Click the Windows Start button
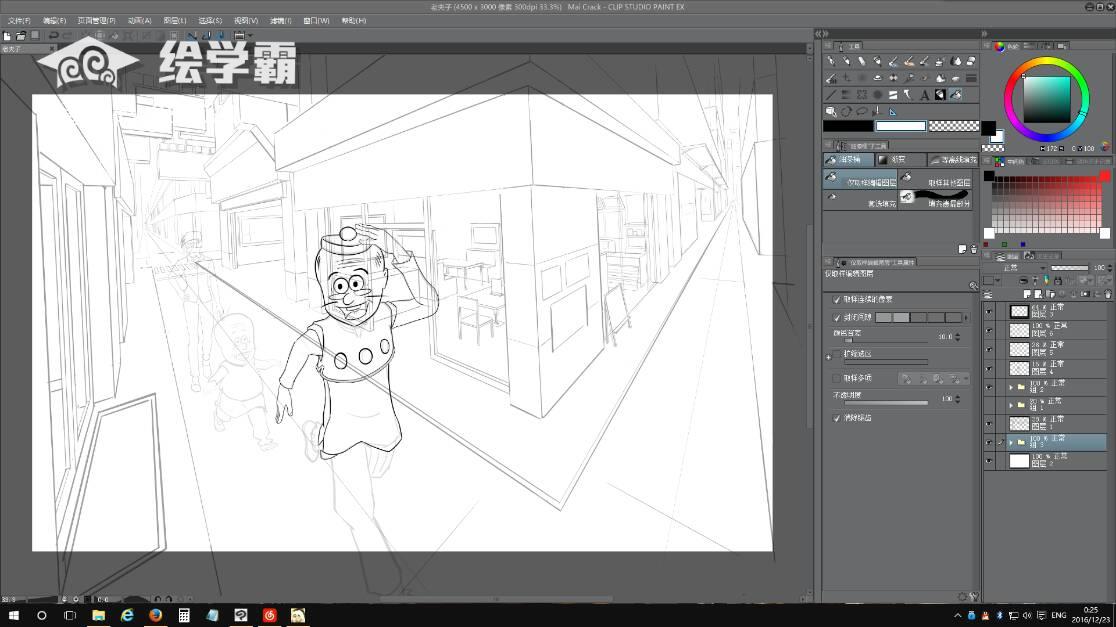Viewport: 1116px width, 627px height. 14,615
